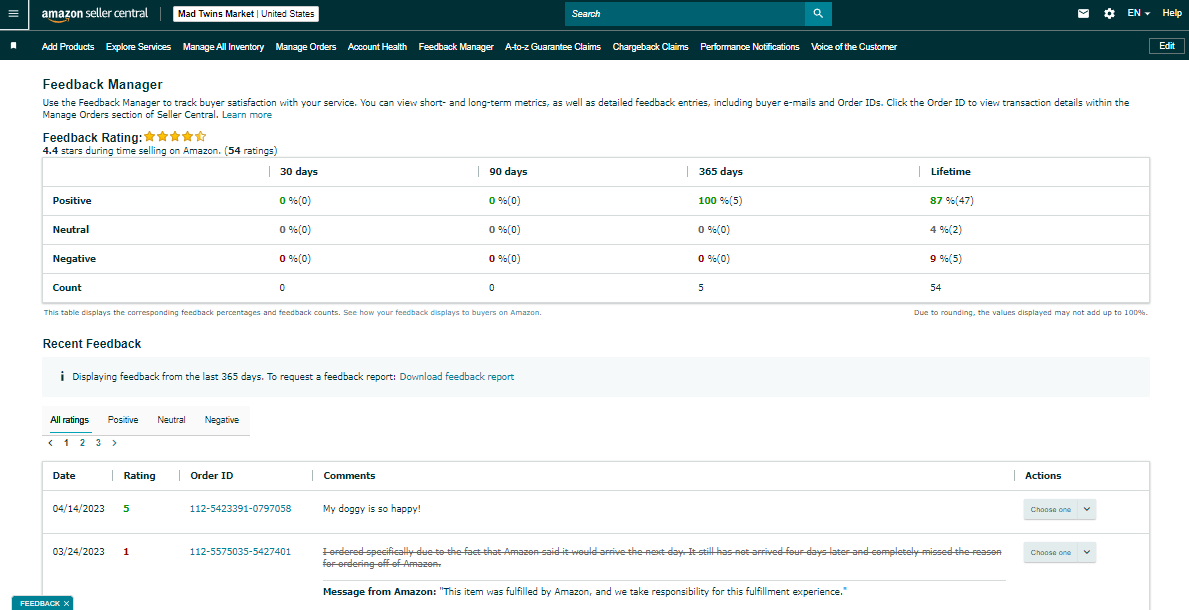Expand the EN language dropdown
Screen dimensions: 1189x610
pos(1139,14)
